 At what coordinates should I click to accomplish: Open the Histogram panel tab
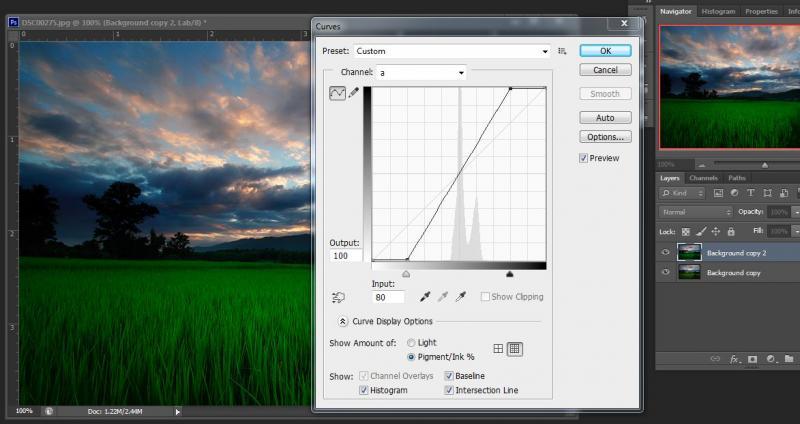point(718,11)
